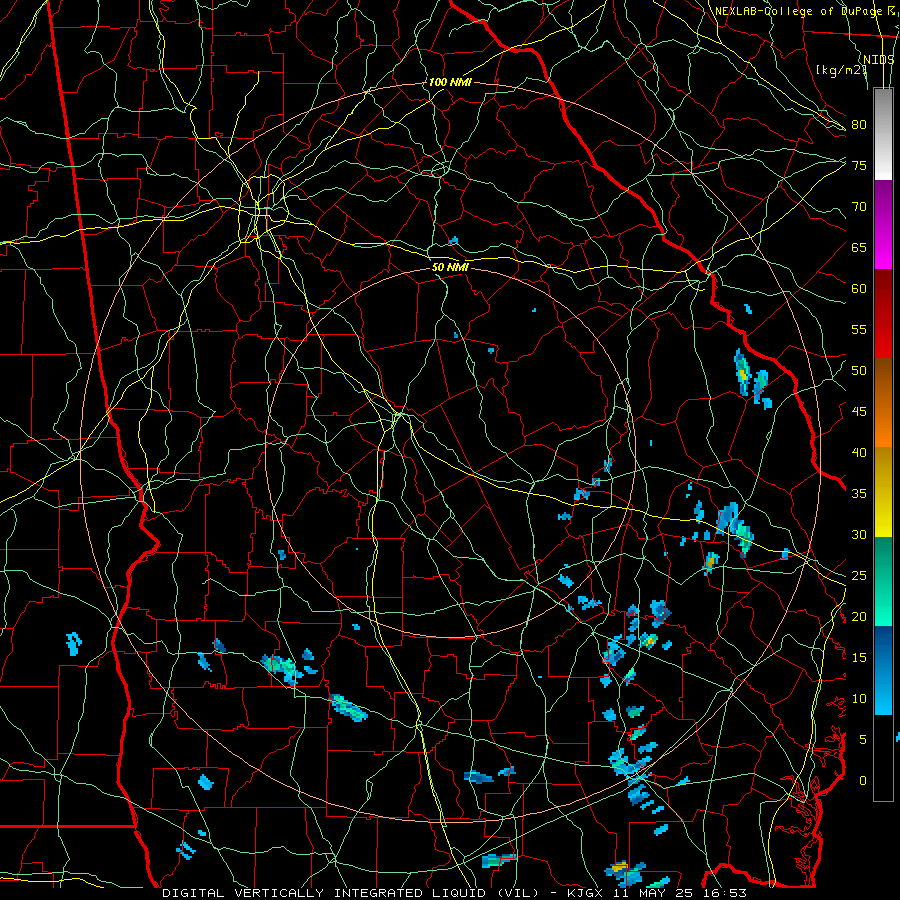
Task: Click the "75" value on the color scale
Action: [x=859, y=165]
